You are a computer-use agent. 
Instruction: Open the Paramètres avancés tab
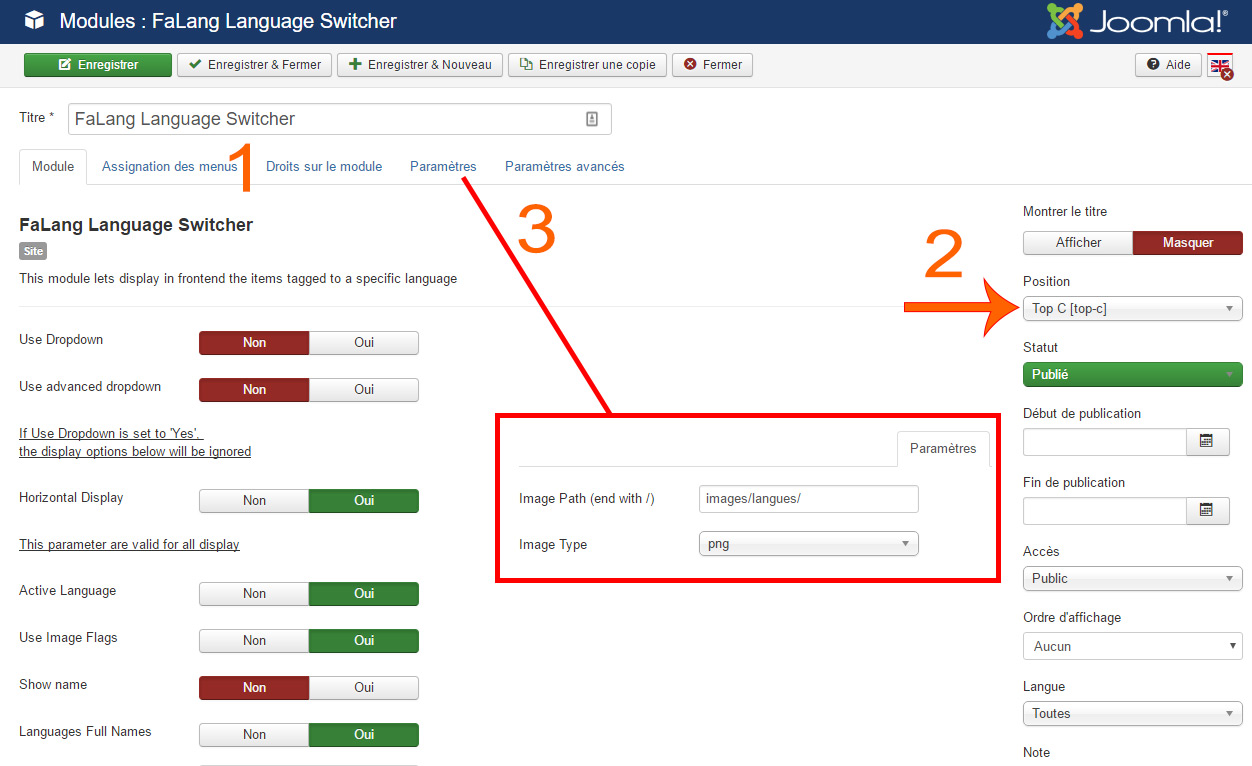(x=564, y=167)
